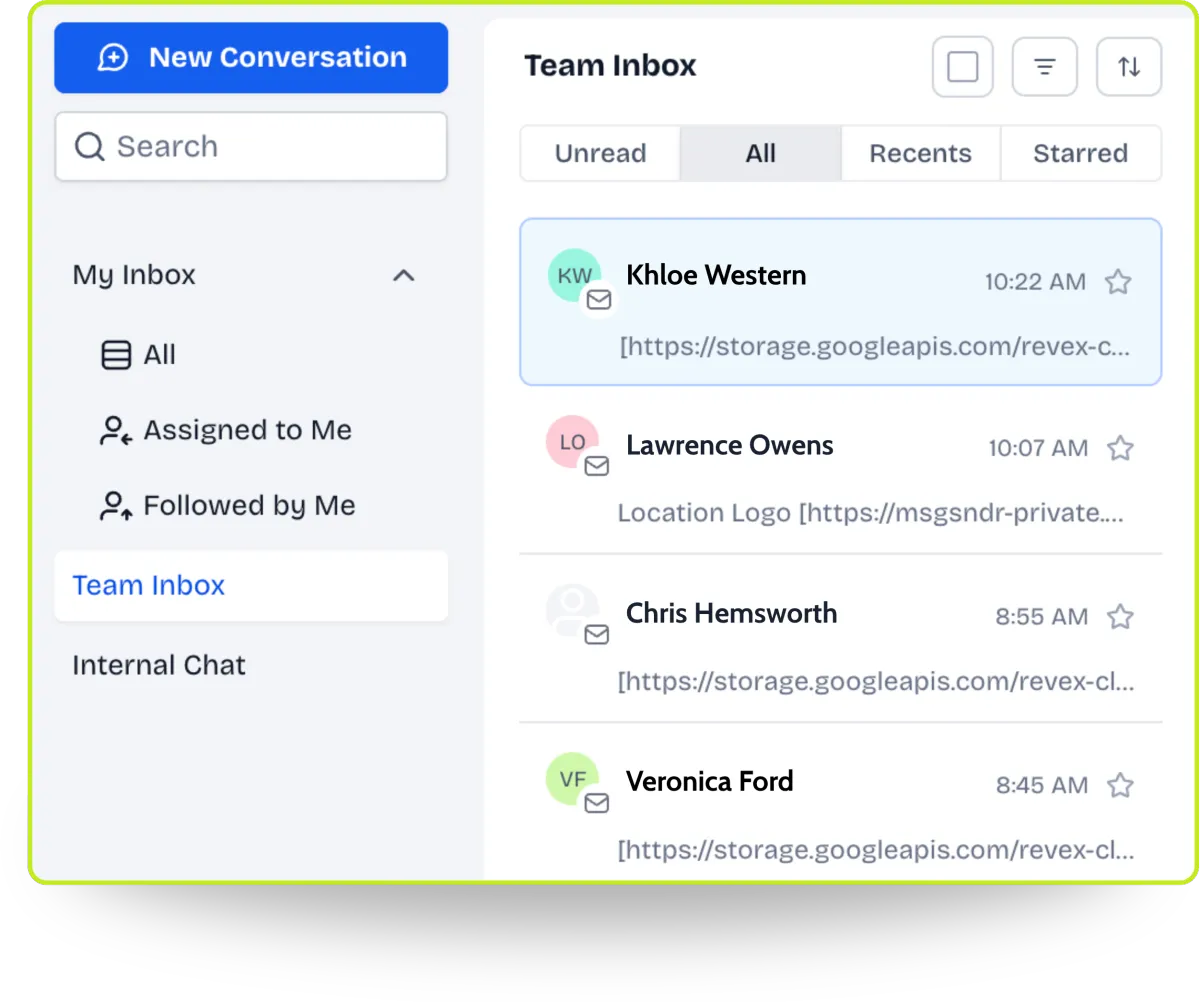Screen dimensions: 1200x1002
Task: Click the magnifier icon in Search
Action: pos(90,147)
